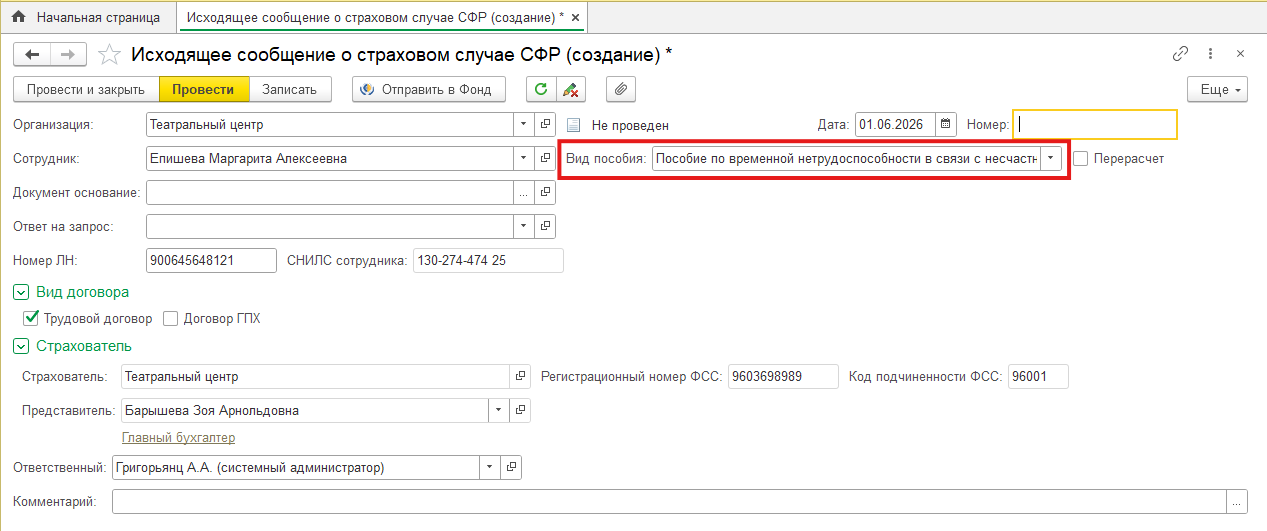This screenshot has width=1267, height=531.
Task: Click Отправить в Фонд button
Action: pyautogui.click(x=429, y=89)
